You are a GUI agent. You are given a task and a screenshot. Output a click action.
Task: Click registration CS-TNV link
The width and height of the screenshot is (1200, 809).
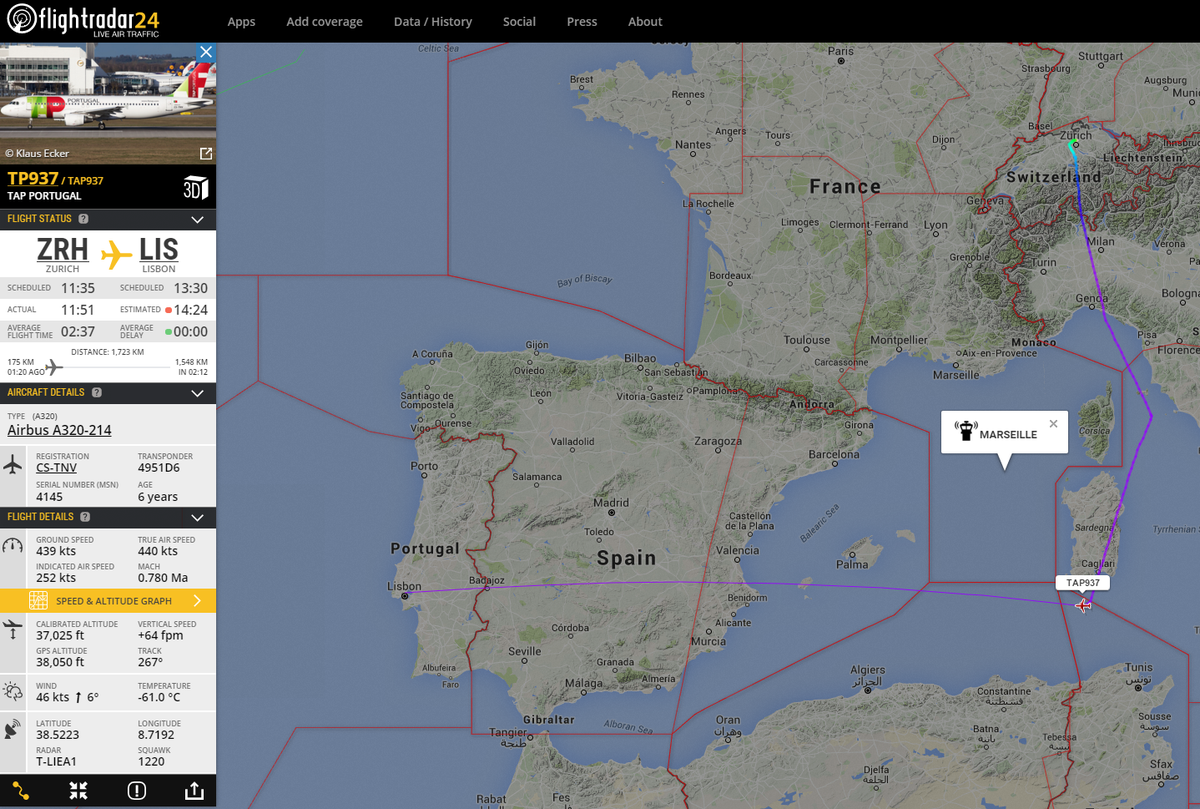[x=56, y=468]
